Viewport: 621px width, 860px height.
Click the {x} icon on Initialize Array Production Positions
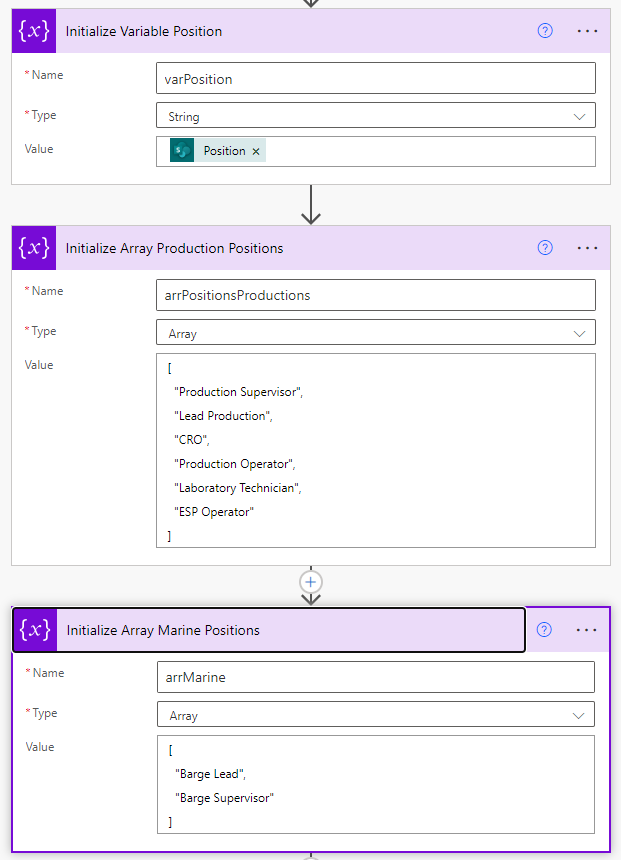(x=33, y=247)
